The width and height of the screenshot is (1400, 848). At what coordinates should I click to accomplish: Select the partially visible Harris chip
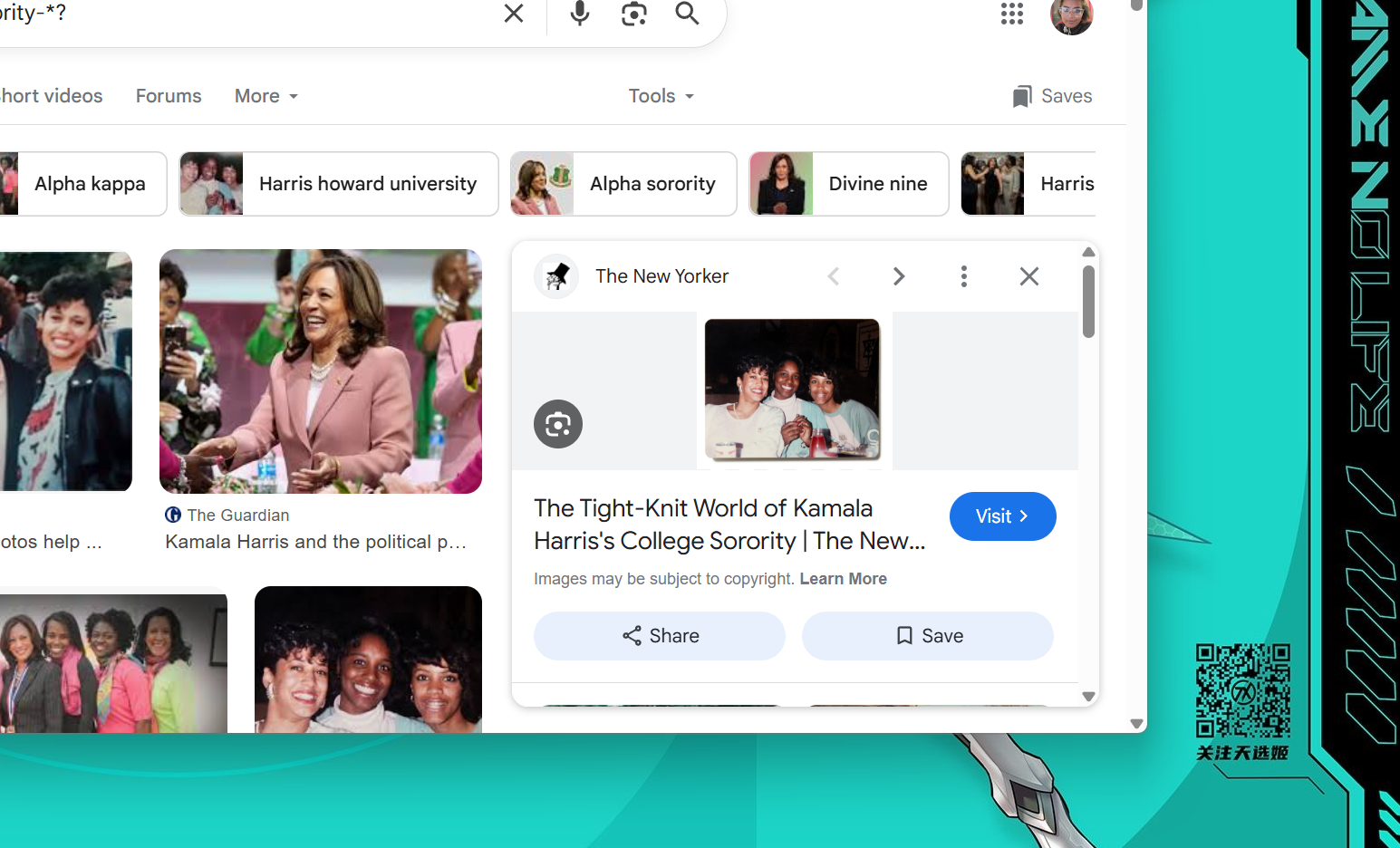click(x=1028, y=184)
